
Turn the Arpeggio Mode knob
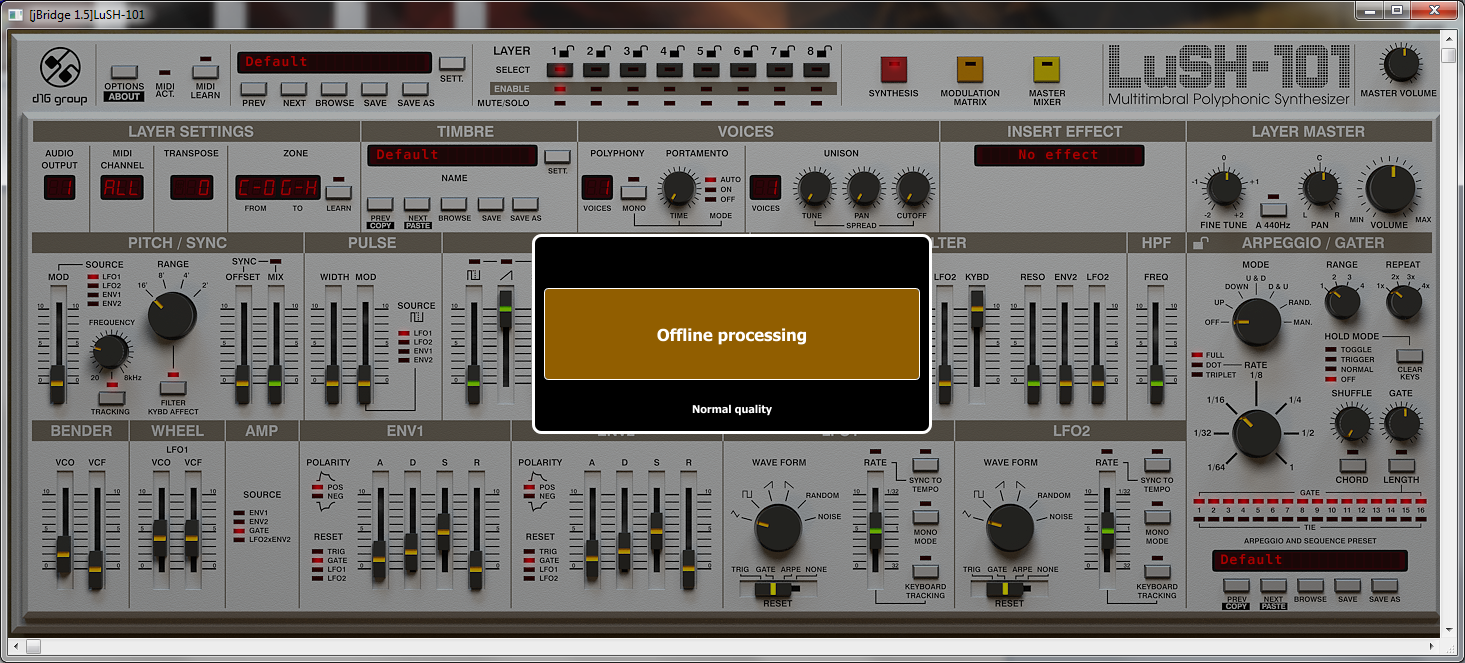1256,323
